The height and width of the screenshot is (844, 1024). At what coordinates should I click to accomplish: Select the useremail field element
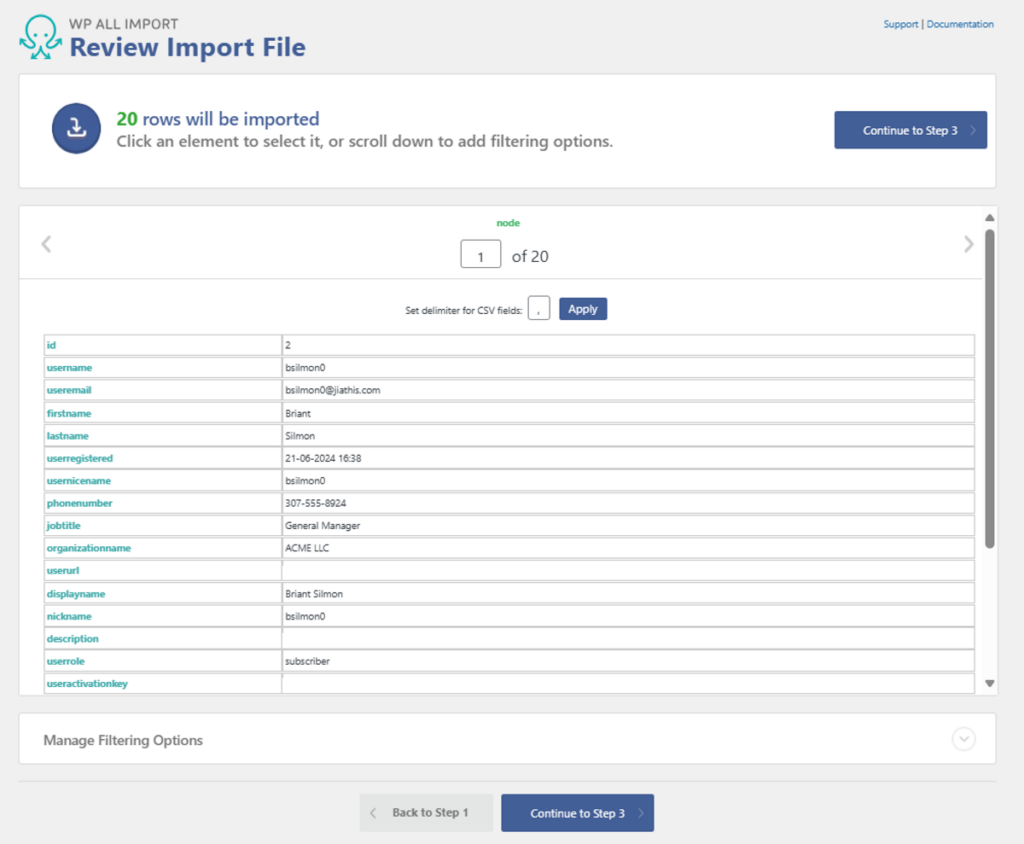pos(69,390)
